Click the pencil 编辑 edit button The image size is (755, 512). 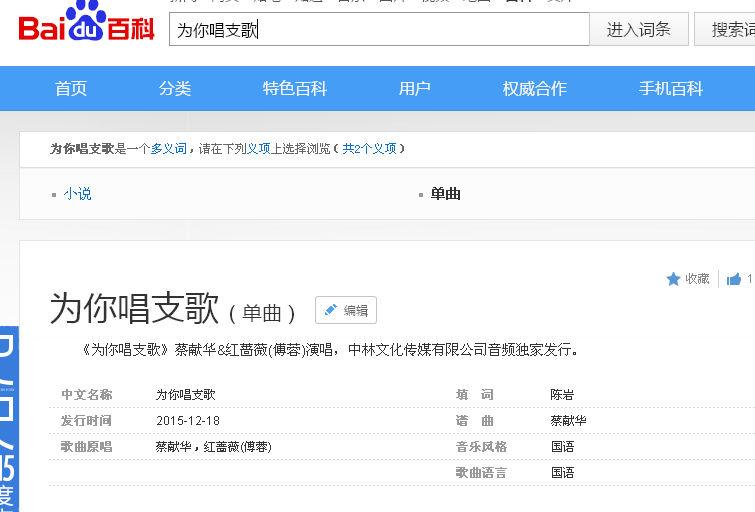click(x=346, y=310)
